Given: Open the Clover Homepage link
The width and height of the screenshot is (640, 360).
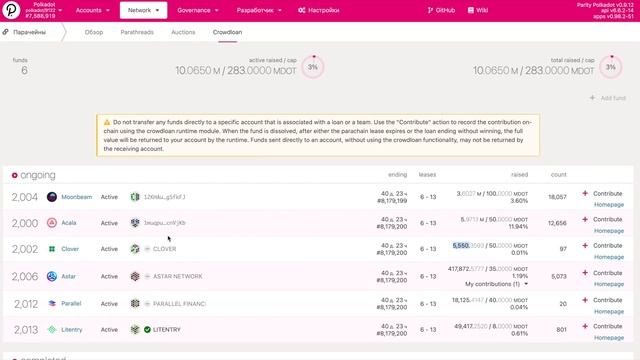Looking at the screenshot, I should [609, 257].
